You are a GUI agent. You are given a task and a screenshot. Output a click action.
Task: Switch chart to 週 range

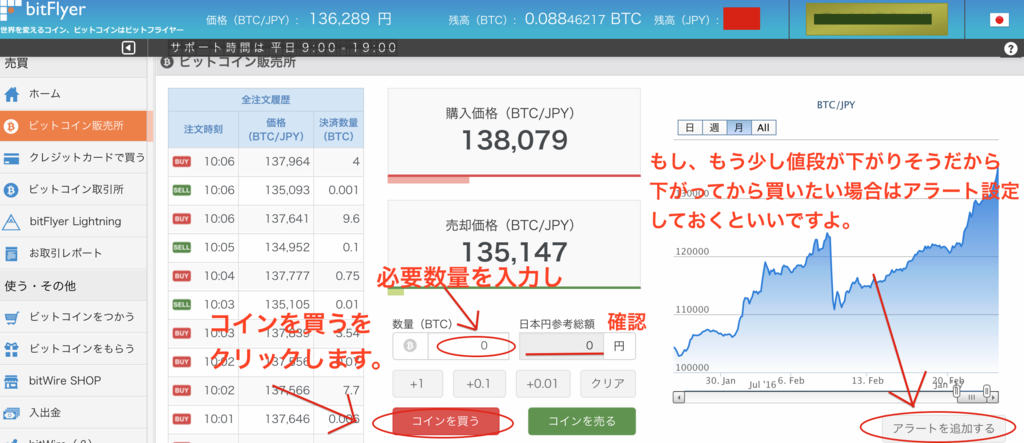click(714, 128)
